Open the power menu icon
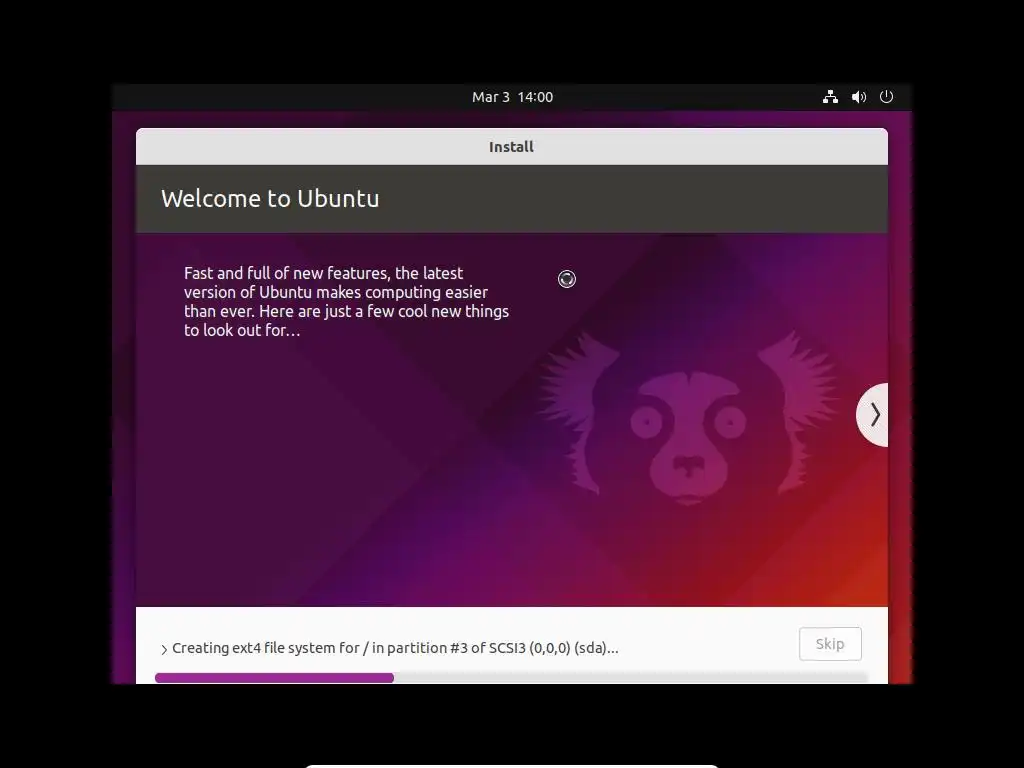Viewport: 1024px width, 768px height. click(x=886, y=97)
